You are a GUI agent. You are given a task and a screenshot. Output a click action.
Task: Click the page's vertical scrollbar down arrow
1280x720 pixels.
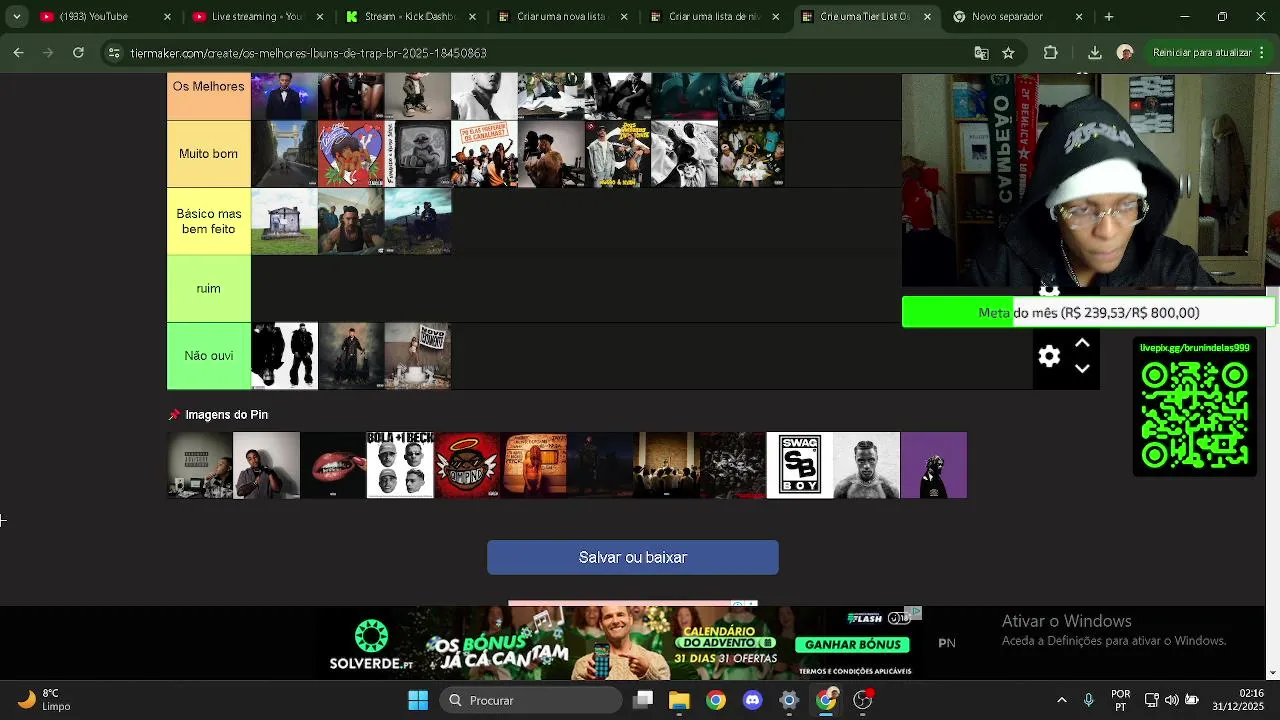1273,672
